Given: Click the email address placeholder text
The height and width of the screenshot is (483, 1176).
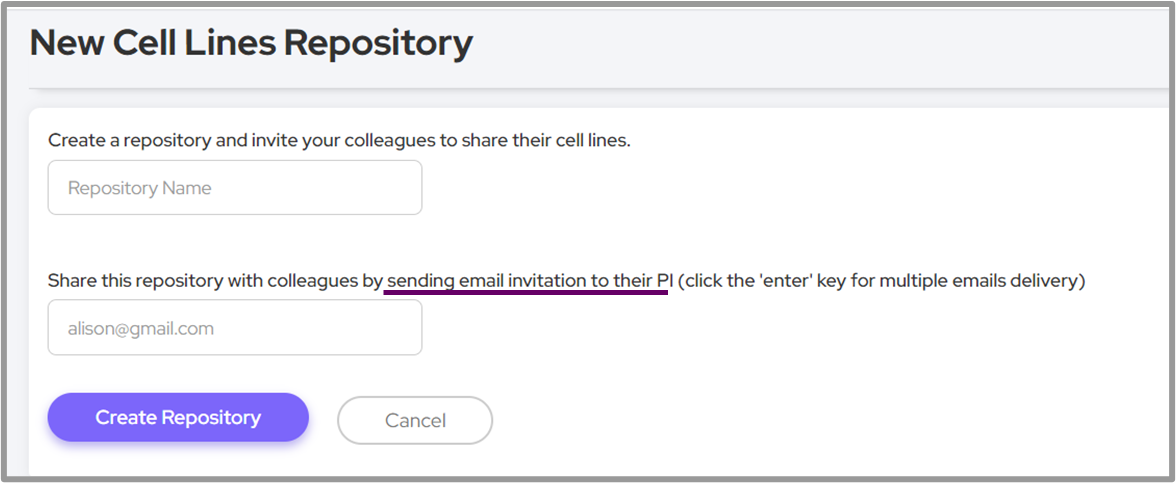Looking at the screenshot, I should coord(141,328).
